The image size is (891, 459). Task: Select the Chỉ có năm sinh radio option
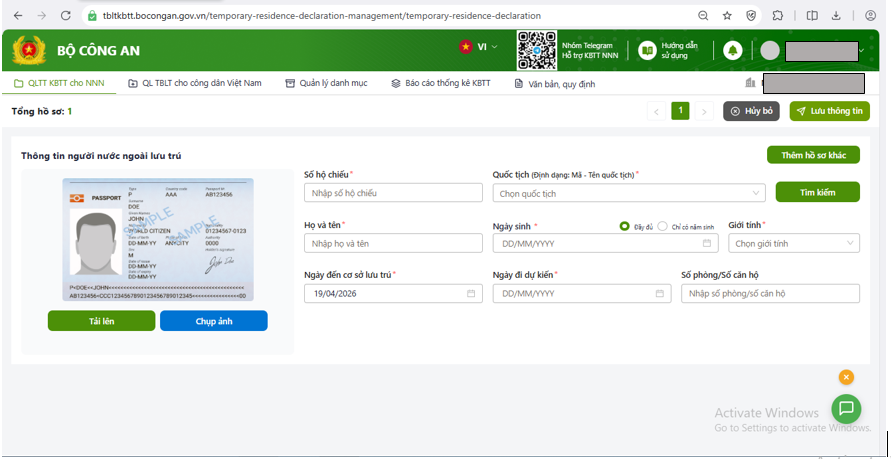click(662, 227)
